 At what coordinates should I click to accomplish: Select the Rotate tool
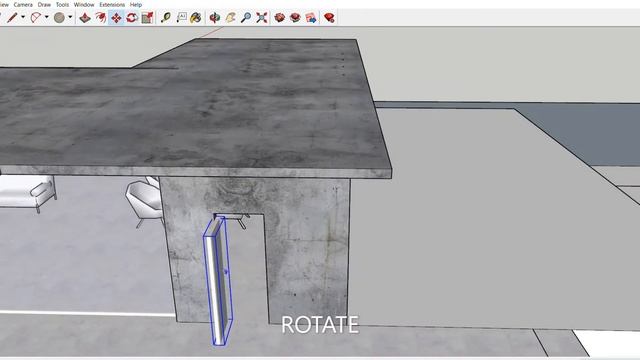(x=131, y=18)
